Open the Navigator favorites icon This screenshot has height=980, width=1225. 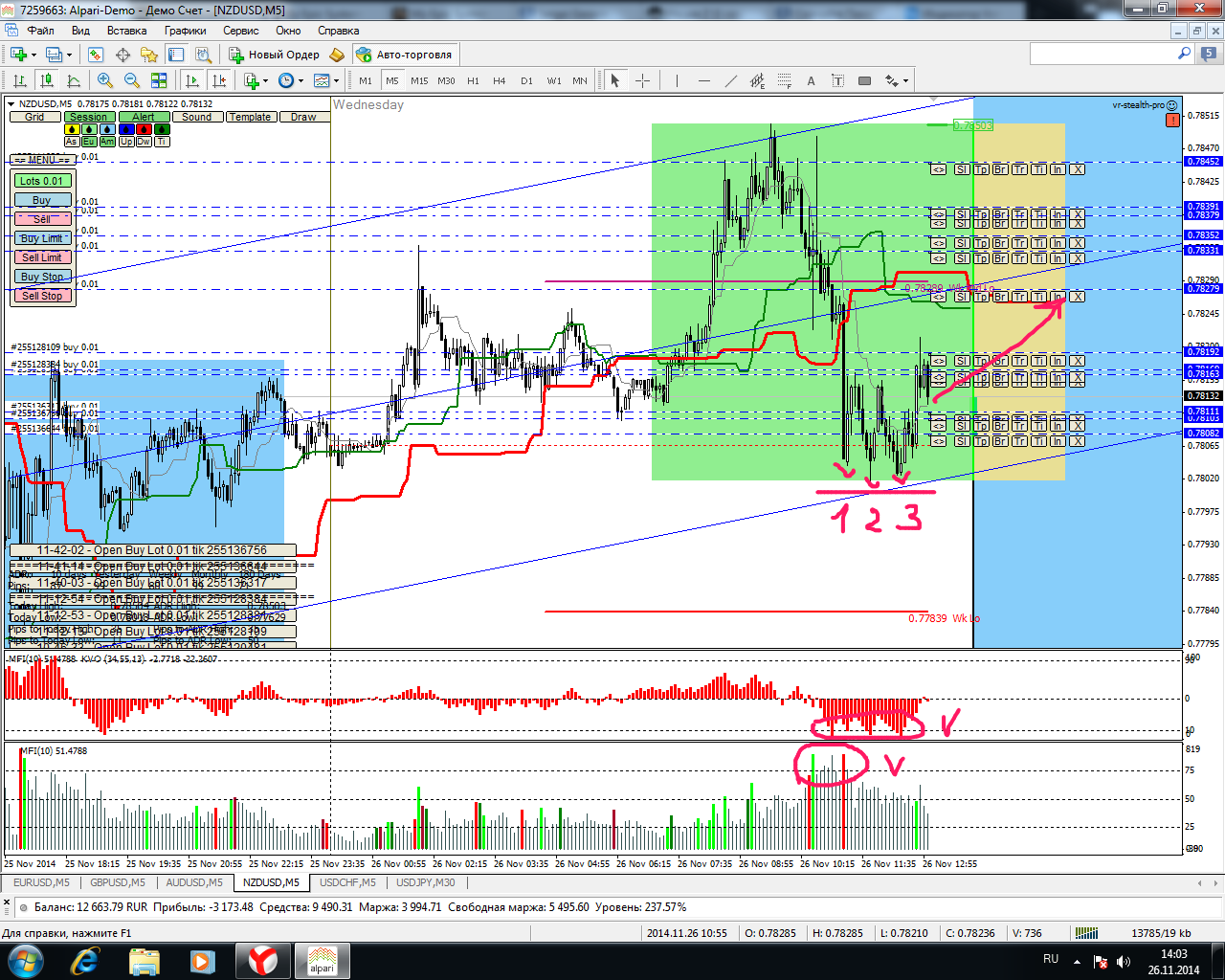point(149,55)
